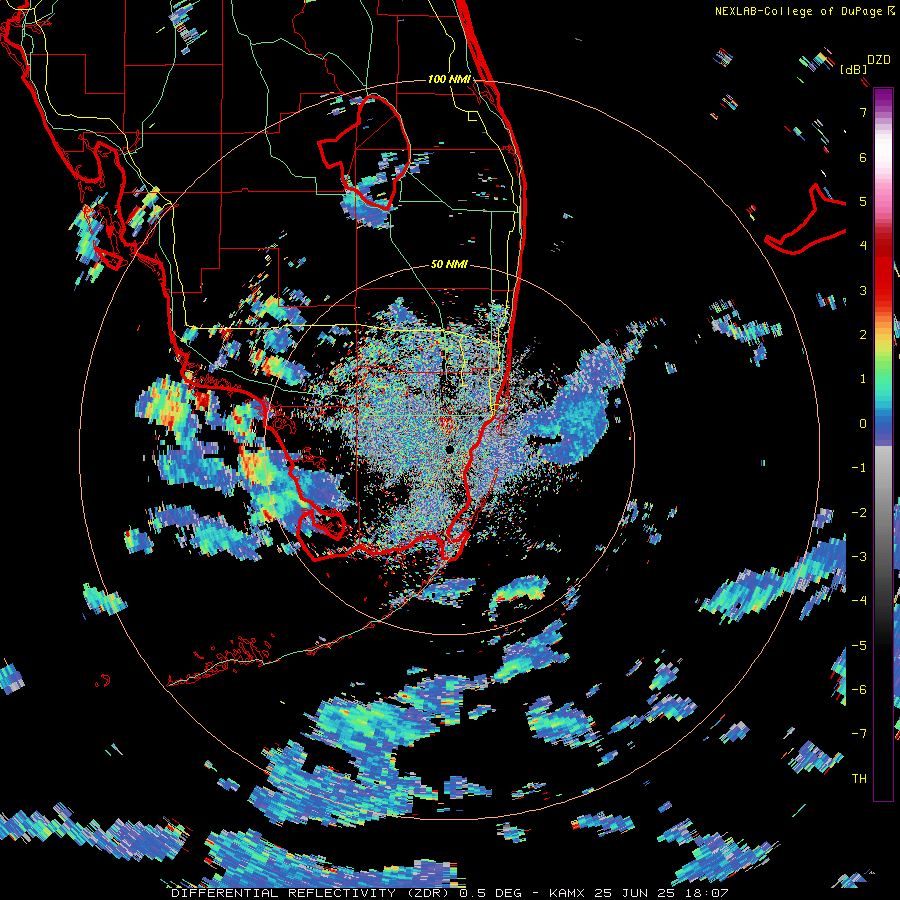Click the scale value 5 label
The width and height of the screenshot is (900, 900).
(x=863, y=202)
